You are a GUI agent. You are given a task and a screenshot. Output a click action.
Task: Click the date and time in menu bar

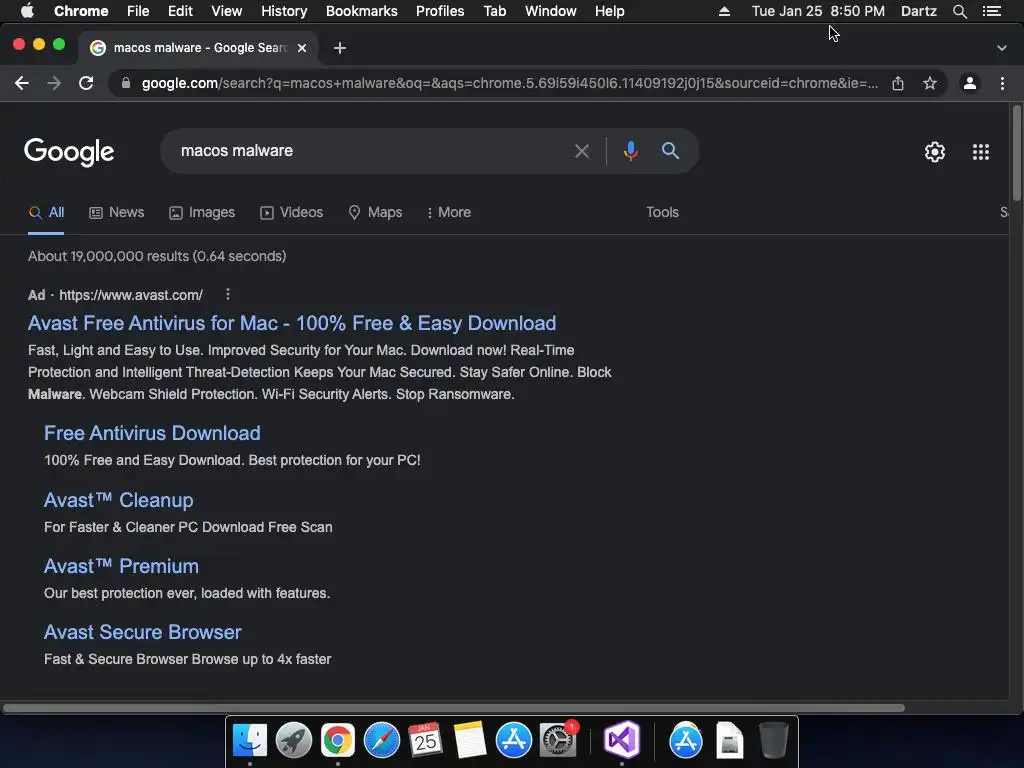(818, 11)
